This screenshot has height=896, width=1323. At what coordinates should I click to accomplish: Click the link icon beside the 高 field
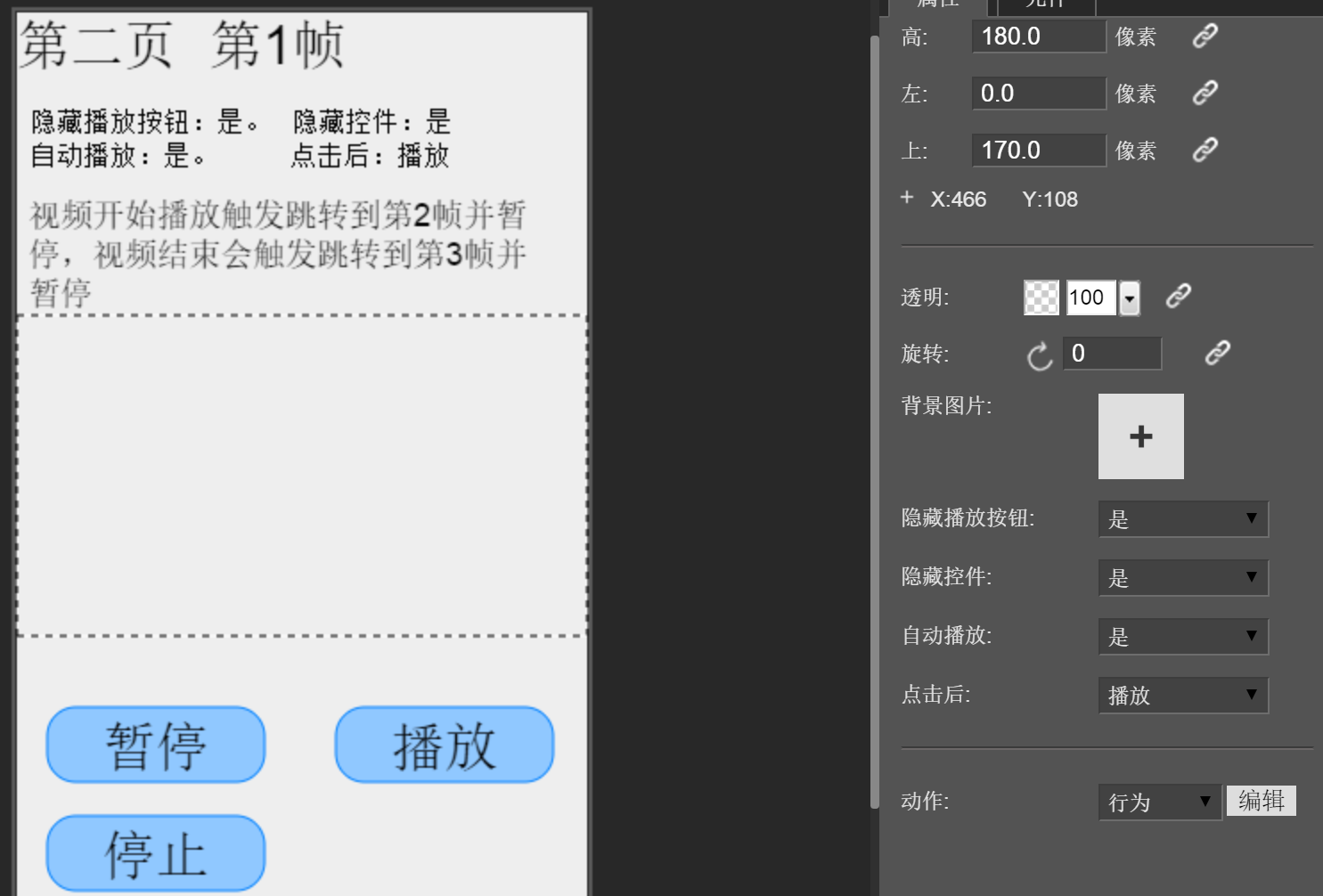(1205, 36)
